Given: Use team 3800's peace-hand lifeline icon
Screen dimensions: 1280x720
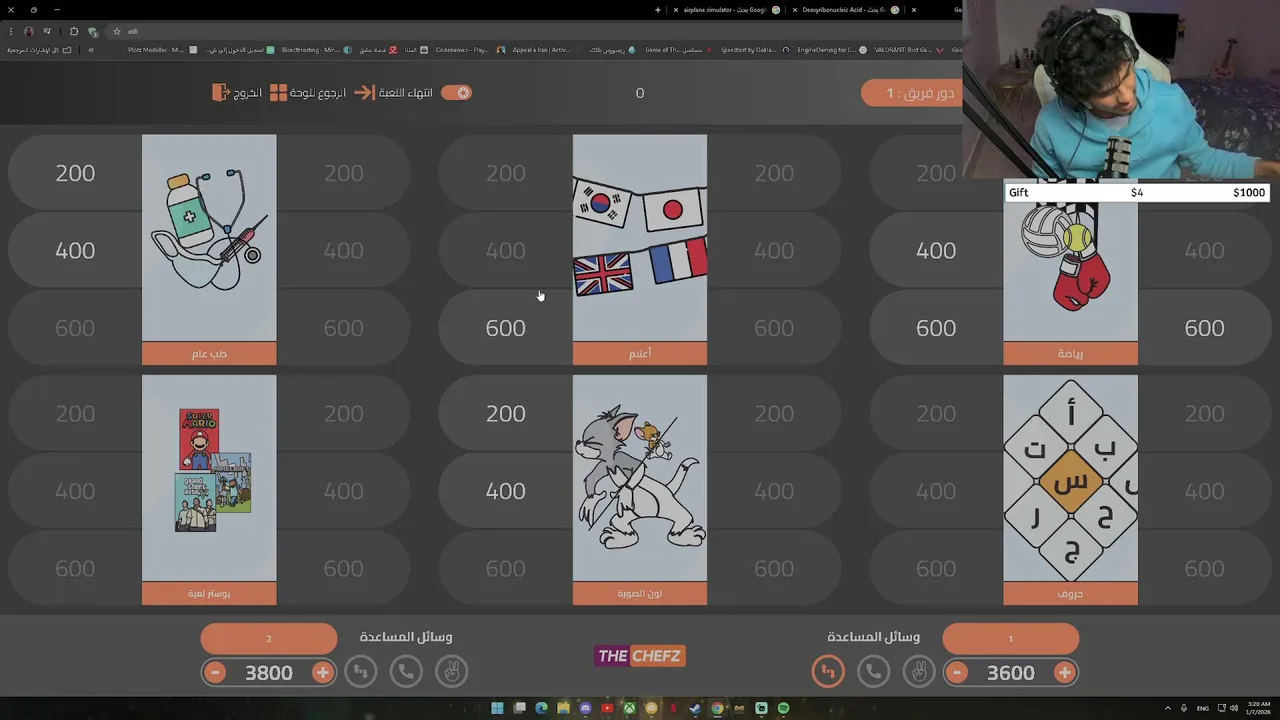Looking at the screenshot, I should click(451, 672).
